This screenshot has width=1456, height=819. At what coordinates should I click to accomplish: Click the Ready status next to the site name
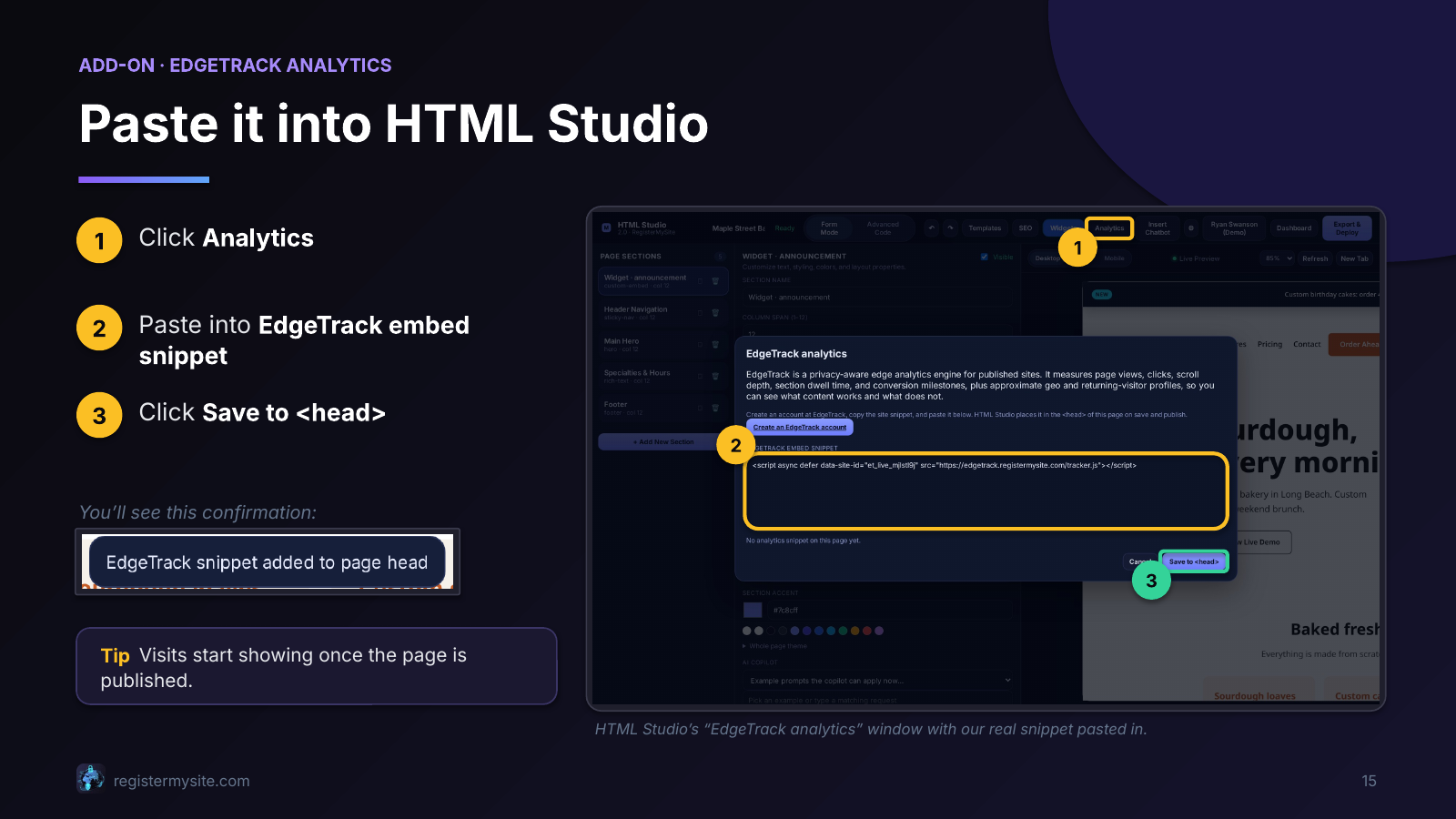(x=784, y=228)
